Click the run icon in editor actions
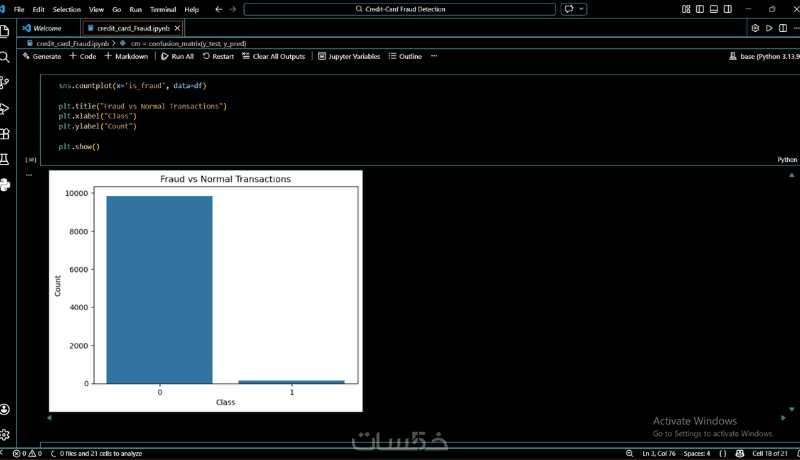The image size is (800, 460). (x=769, y=28)
